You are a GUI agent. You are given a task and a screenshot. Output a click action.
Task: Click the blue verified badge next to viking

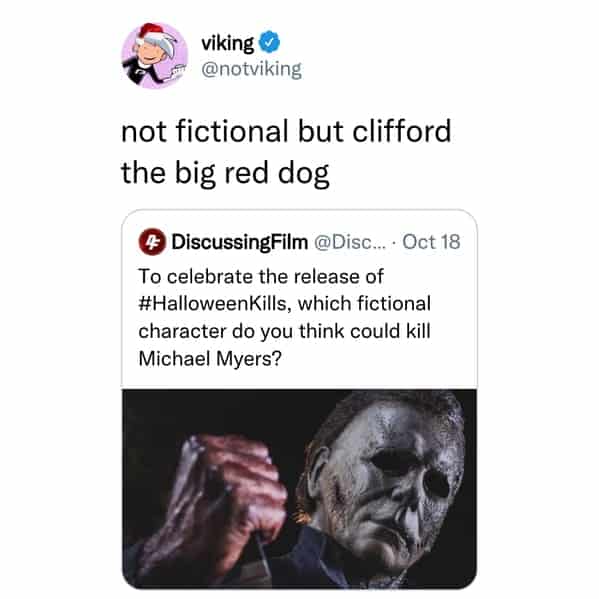coord(270,42)
